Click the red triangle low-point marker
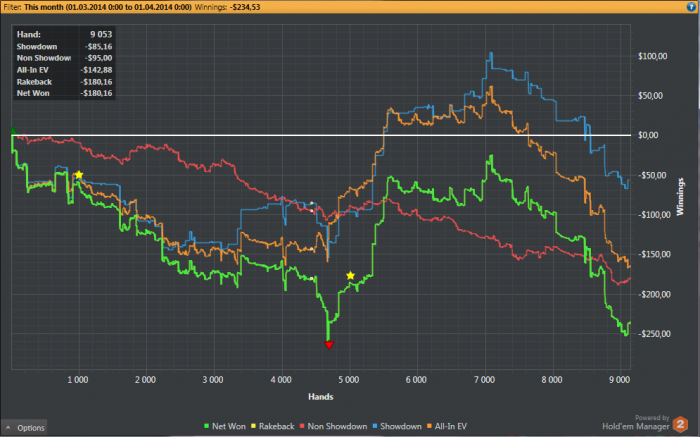The height and width of the screenshot is (437, 700). tap(329, 345)
